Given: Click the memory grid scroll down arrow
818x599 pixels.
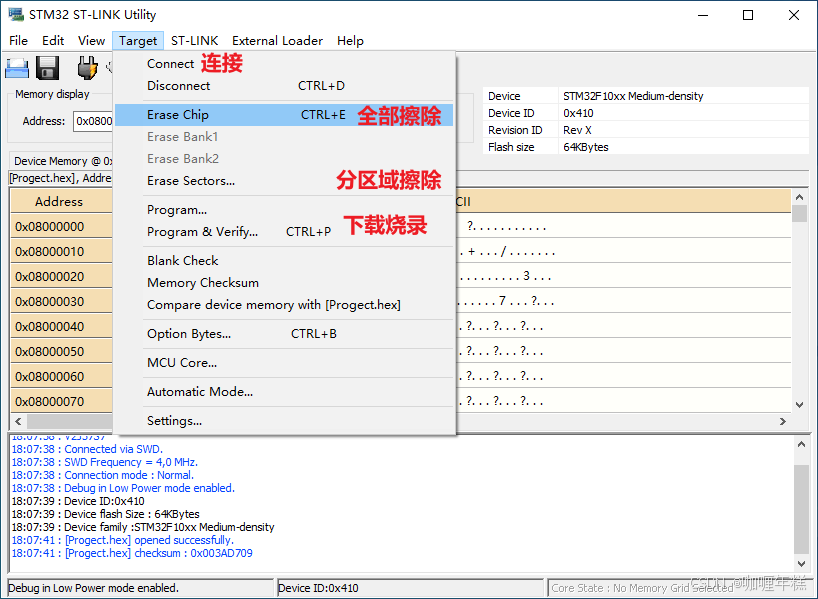Looking at the screenshot, I should point(799,404).
